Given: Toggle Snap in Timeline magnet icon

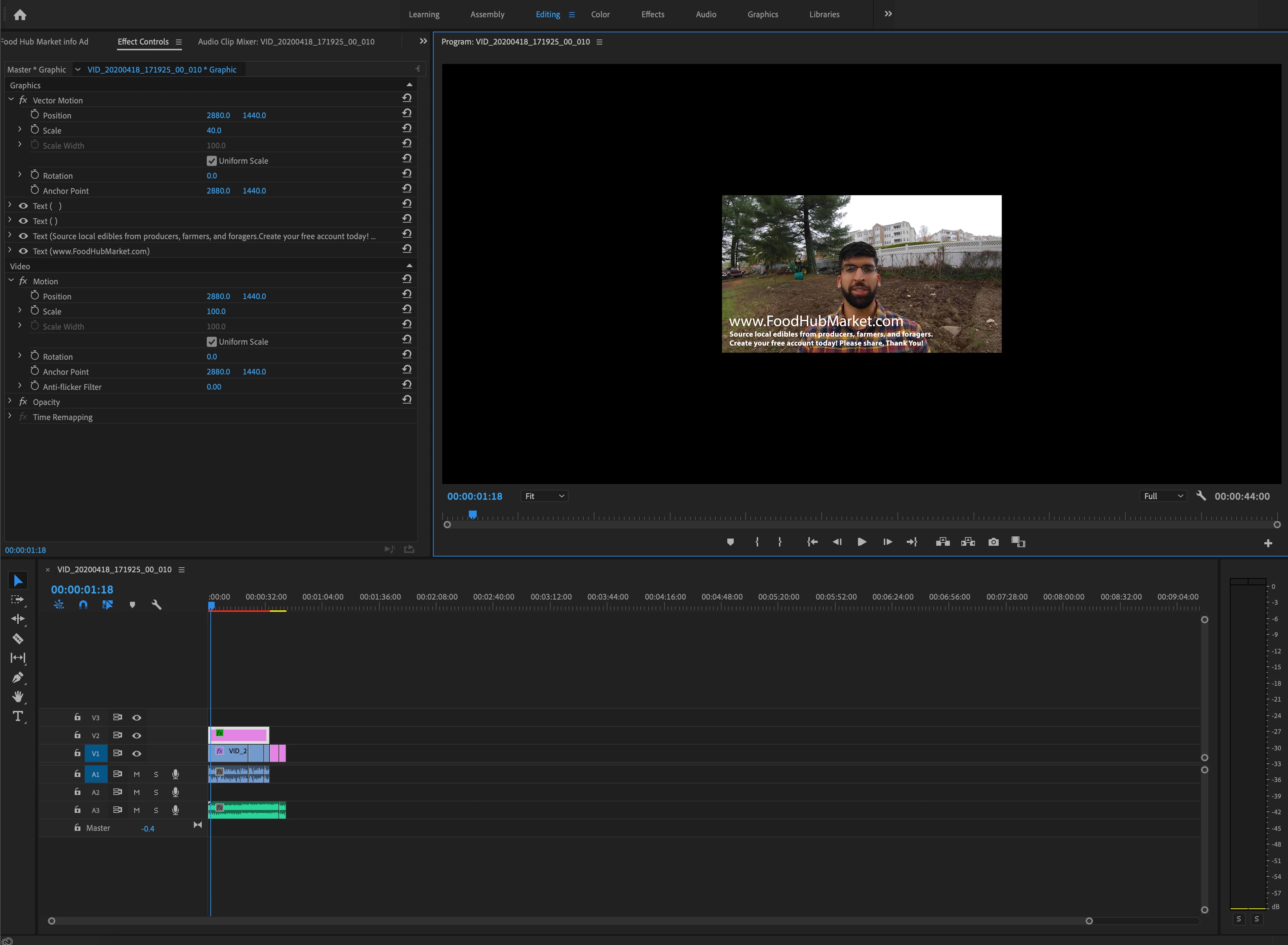Looking at the screenshot, I should (83, 605).
